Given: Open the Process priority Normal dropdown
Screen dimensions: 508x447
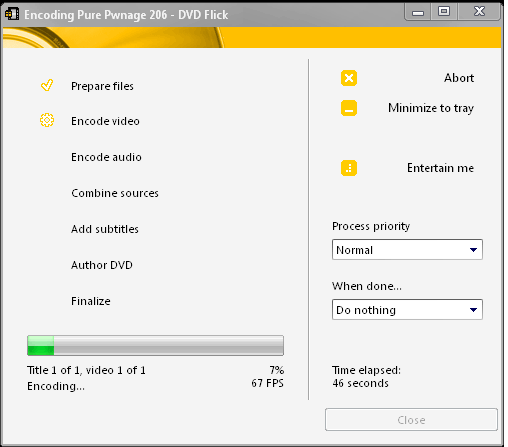Looking at the screenshot, I should 407,250.
